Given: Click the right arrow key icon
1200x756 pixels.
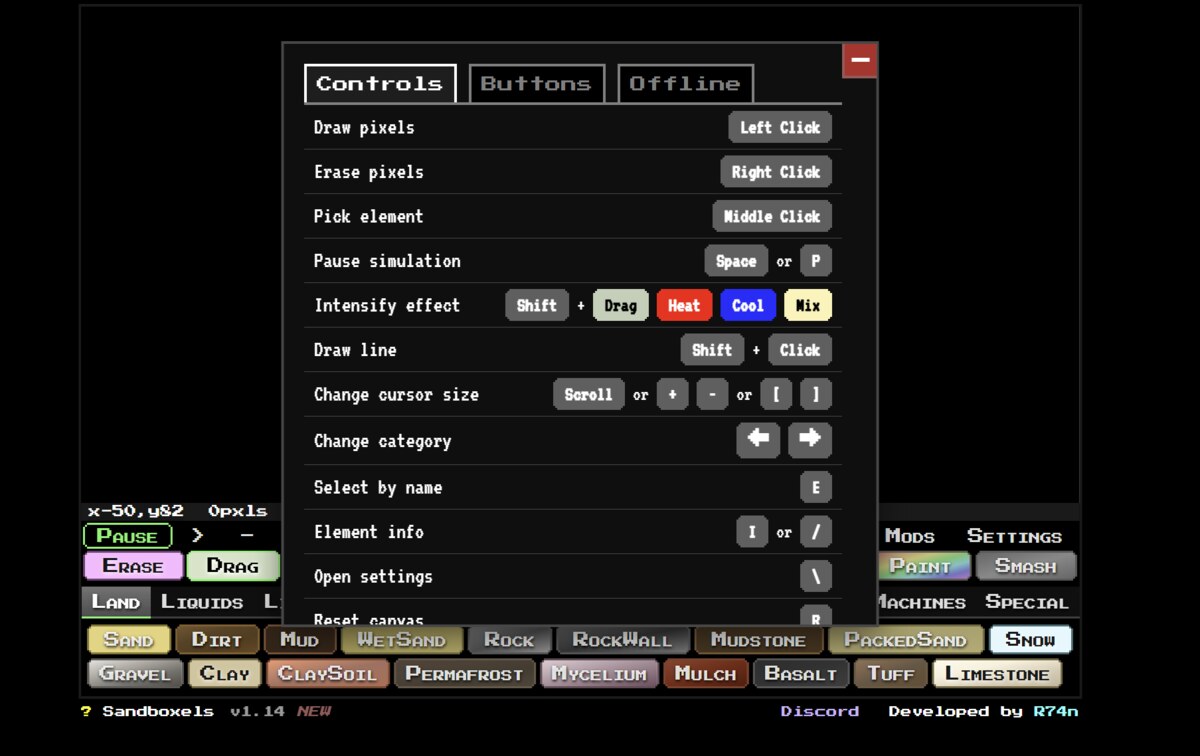Looking at the screenshot, I should click(x=810, y=439).
